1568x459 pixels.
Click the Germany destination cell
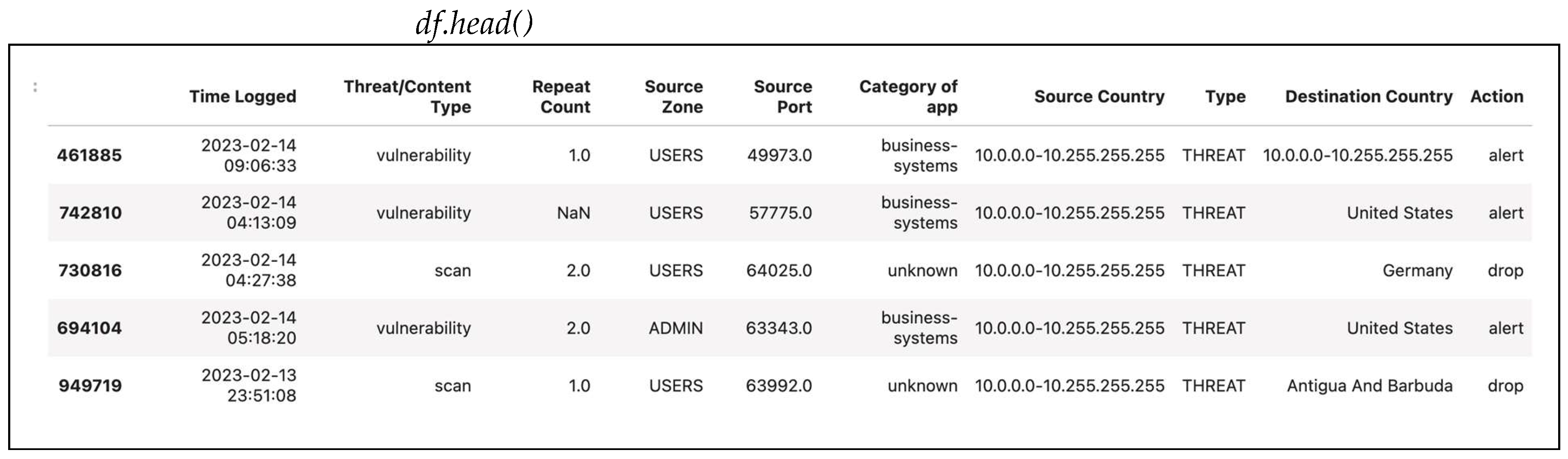[x=1417, y=270]
